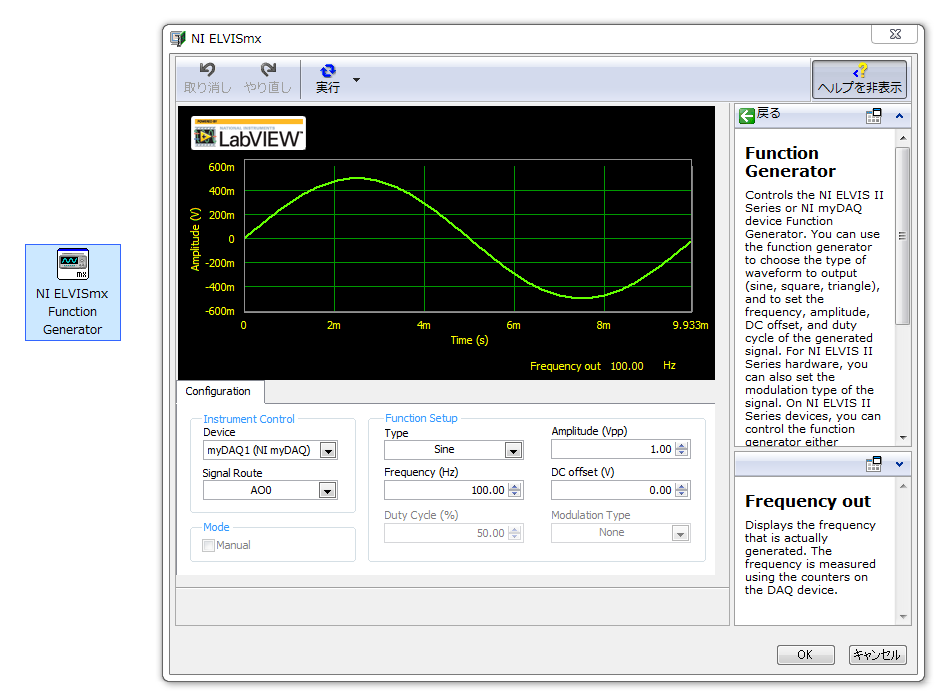Click the Redo (やり直し) toolbar icon
The height and width of the screenshot is (694, 942).
(268, 70)
